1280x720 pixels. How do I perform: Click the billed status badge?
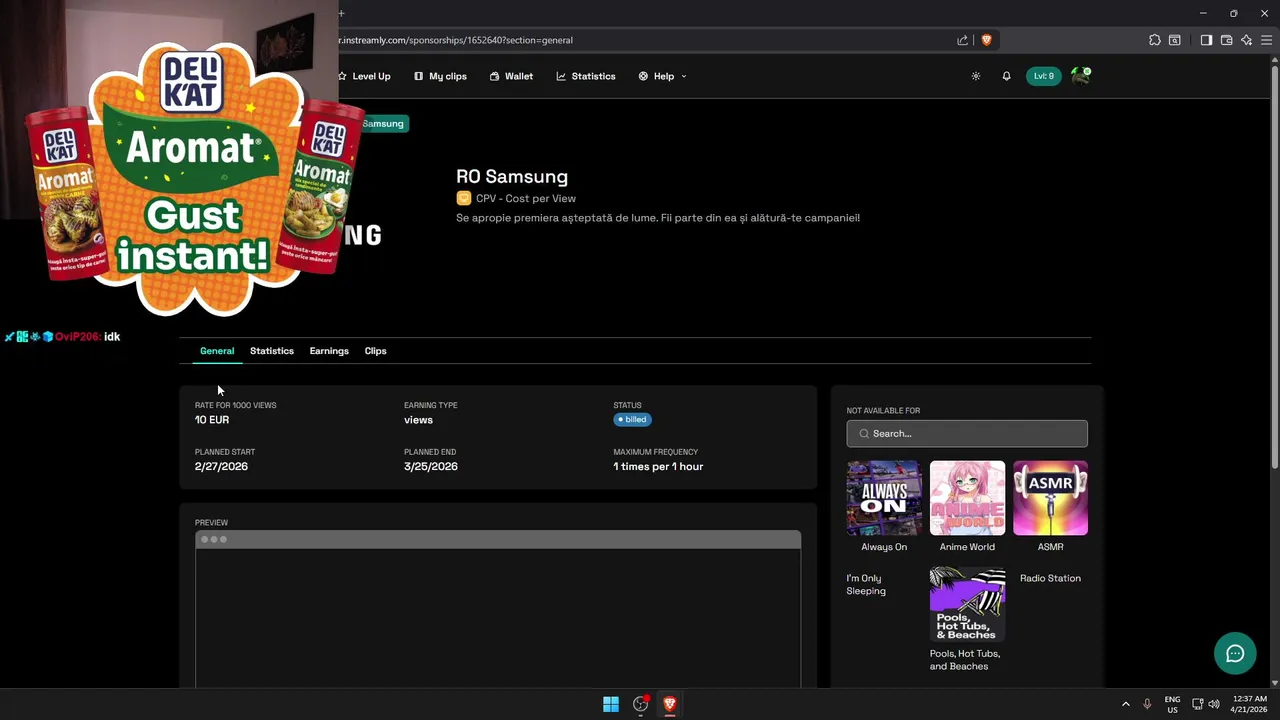(x=632, y=420)
